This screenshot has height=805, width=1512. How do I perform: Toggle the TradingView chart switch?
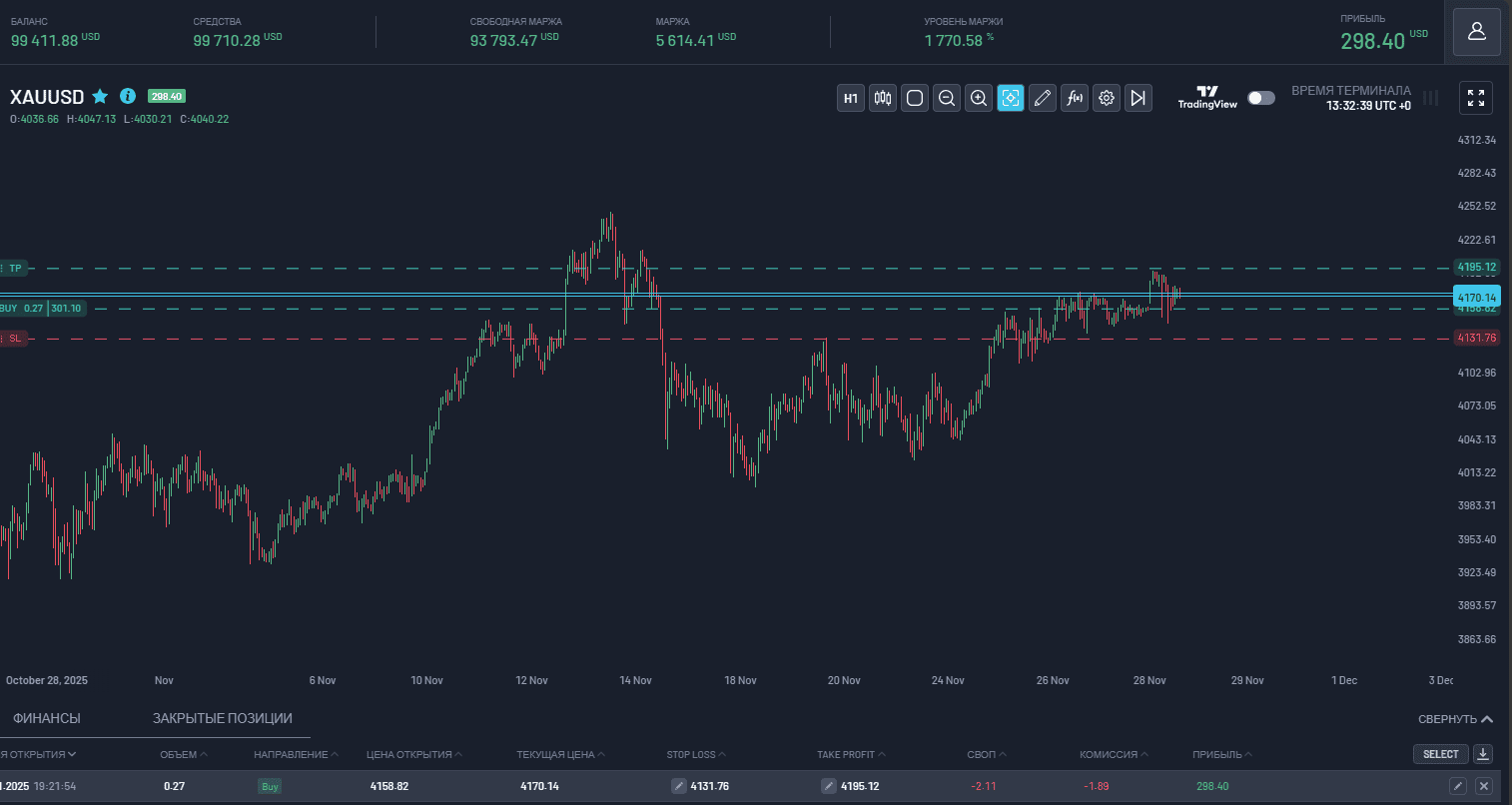(1261, 98)
